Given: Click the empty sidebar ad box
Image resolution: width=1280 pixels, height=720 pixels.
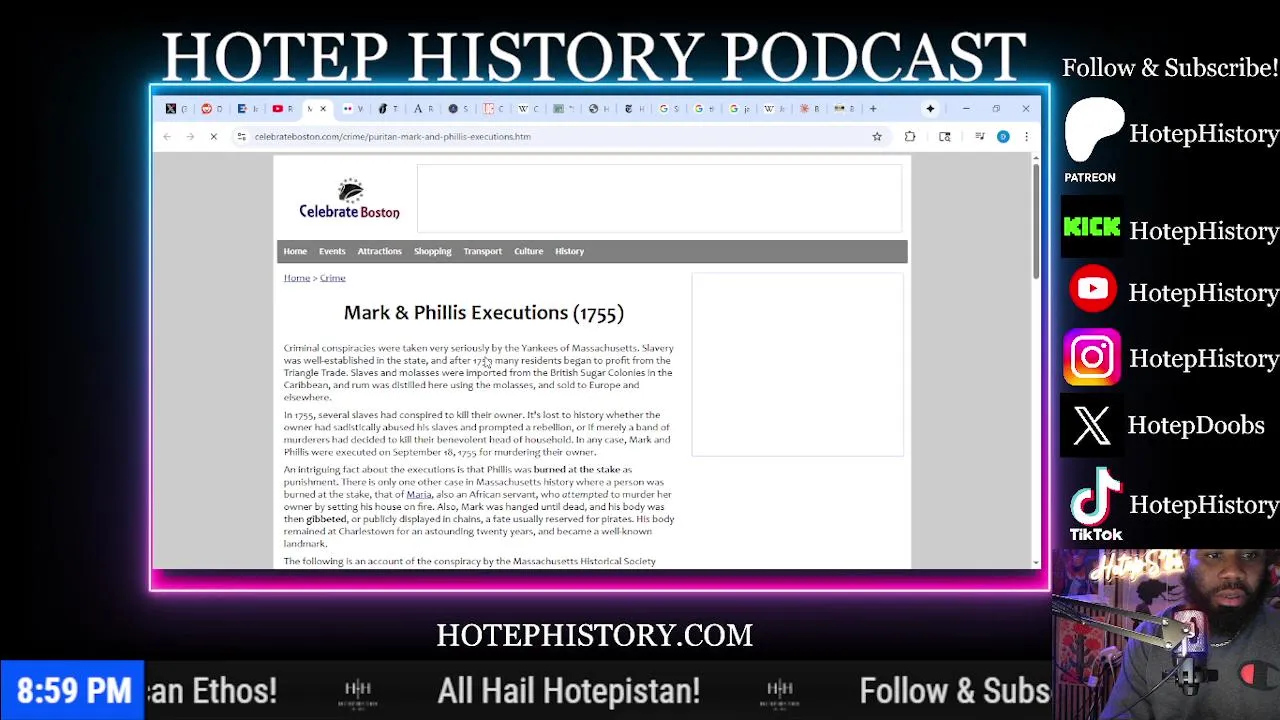Looking at the screenshot, I should (798, 364).
